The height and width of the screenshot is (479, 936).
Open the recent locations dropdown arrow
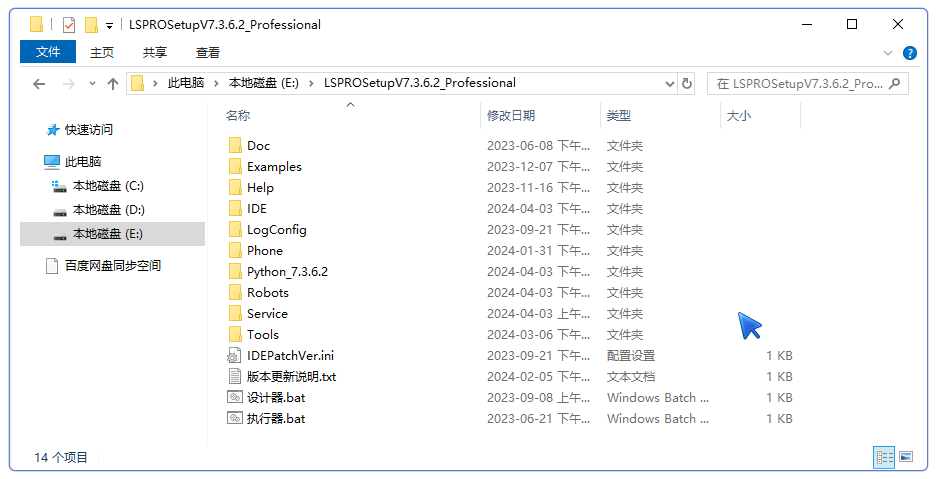(92, 84)
